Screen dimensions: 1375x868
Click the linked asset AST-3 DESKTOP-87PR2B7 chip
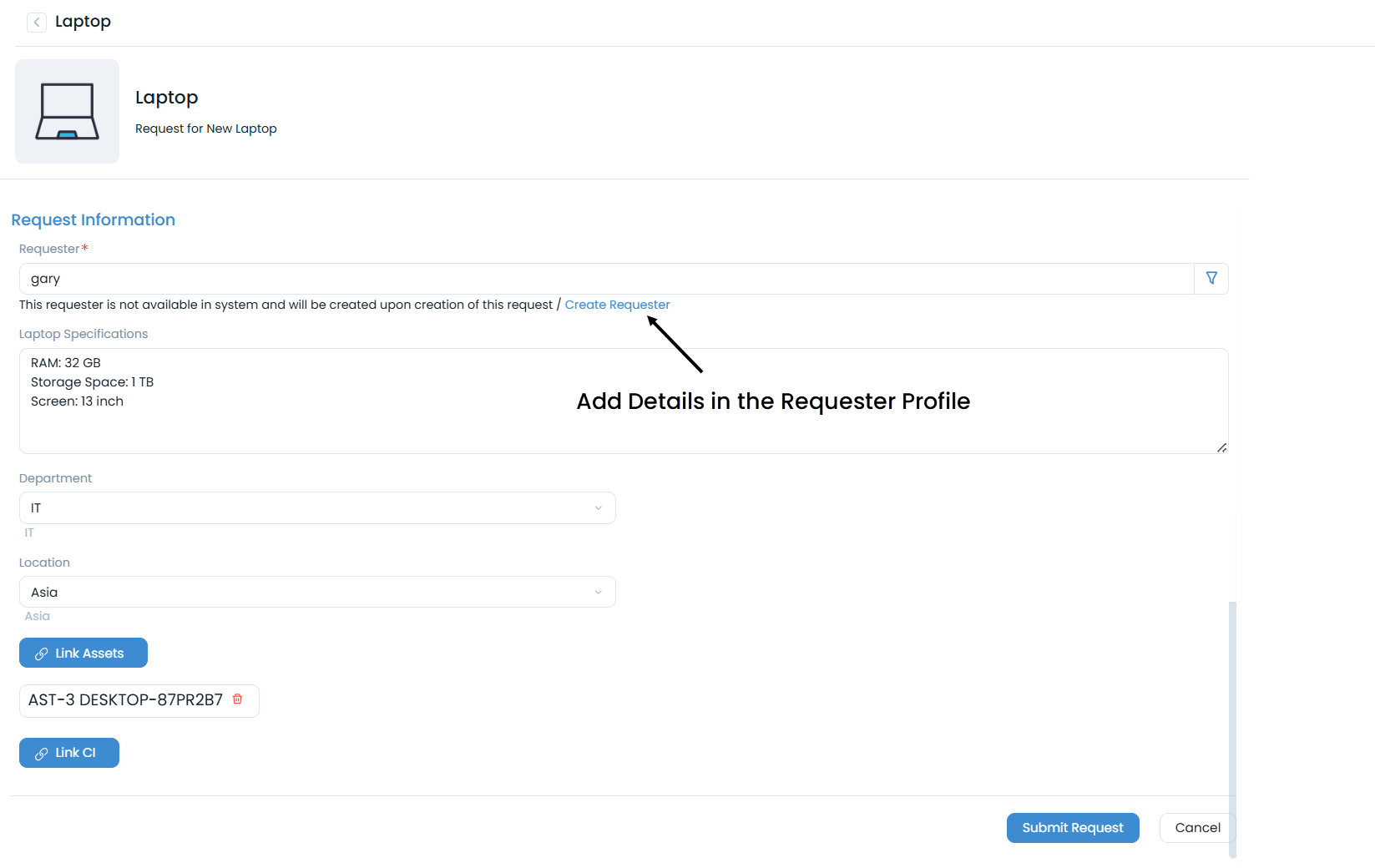pos(125,699)
